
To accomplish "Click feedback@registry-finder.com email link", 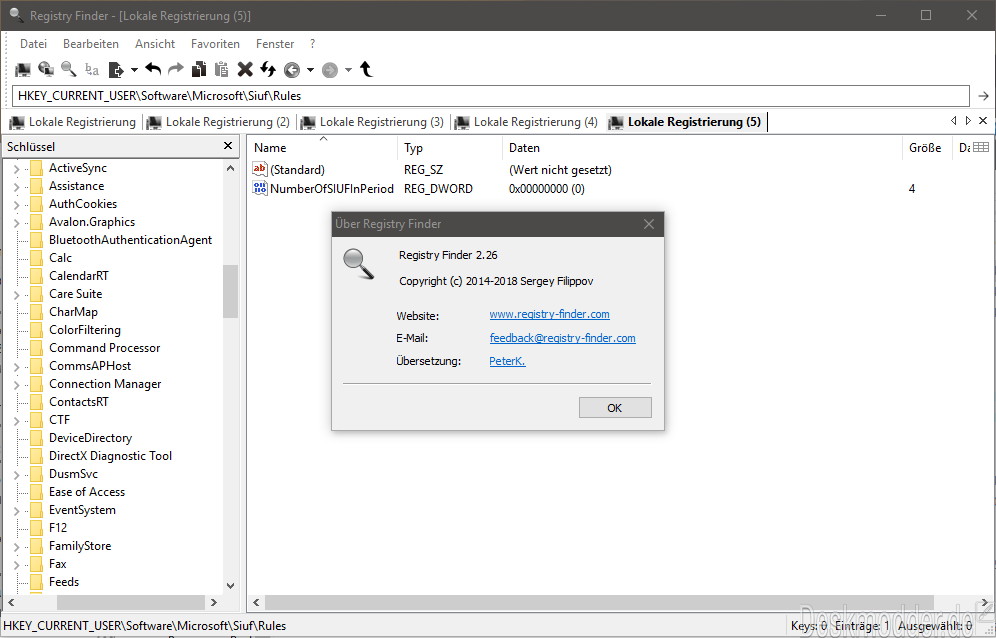I will tap(562, 338).
